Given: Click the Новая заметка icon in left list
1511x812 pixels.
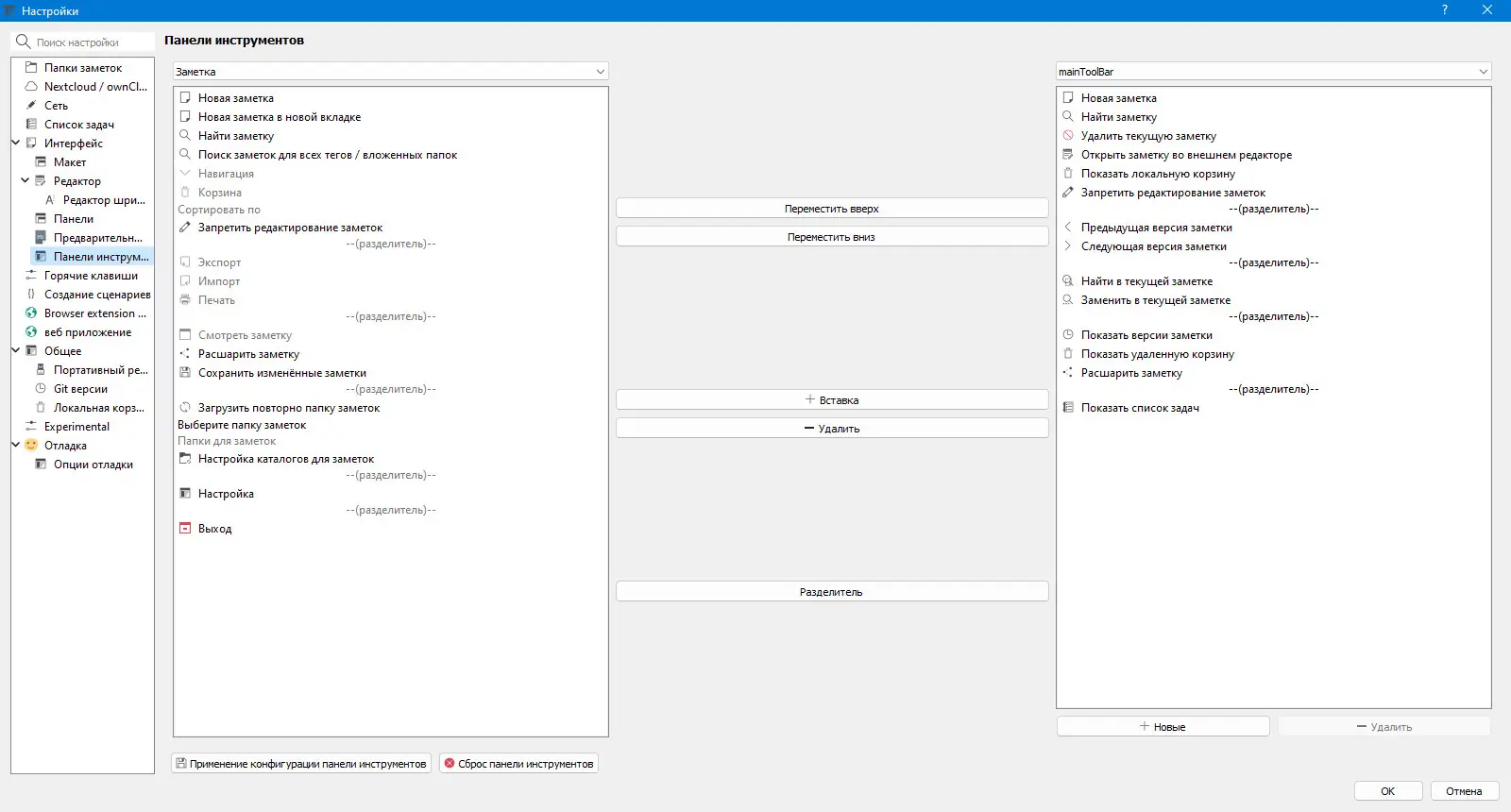Looking at the screenshot, I should coord(185,98).
